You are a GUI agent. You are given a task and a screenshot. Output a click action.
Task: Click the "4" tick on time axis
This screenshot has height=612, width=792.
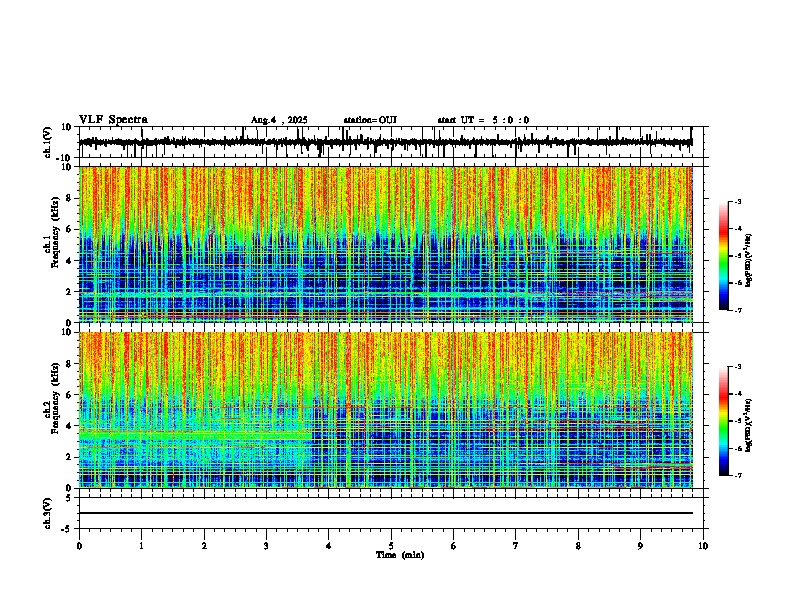tap(328, 546)
